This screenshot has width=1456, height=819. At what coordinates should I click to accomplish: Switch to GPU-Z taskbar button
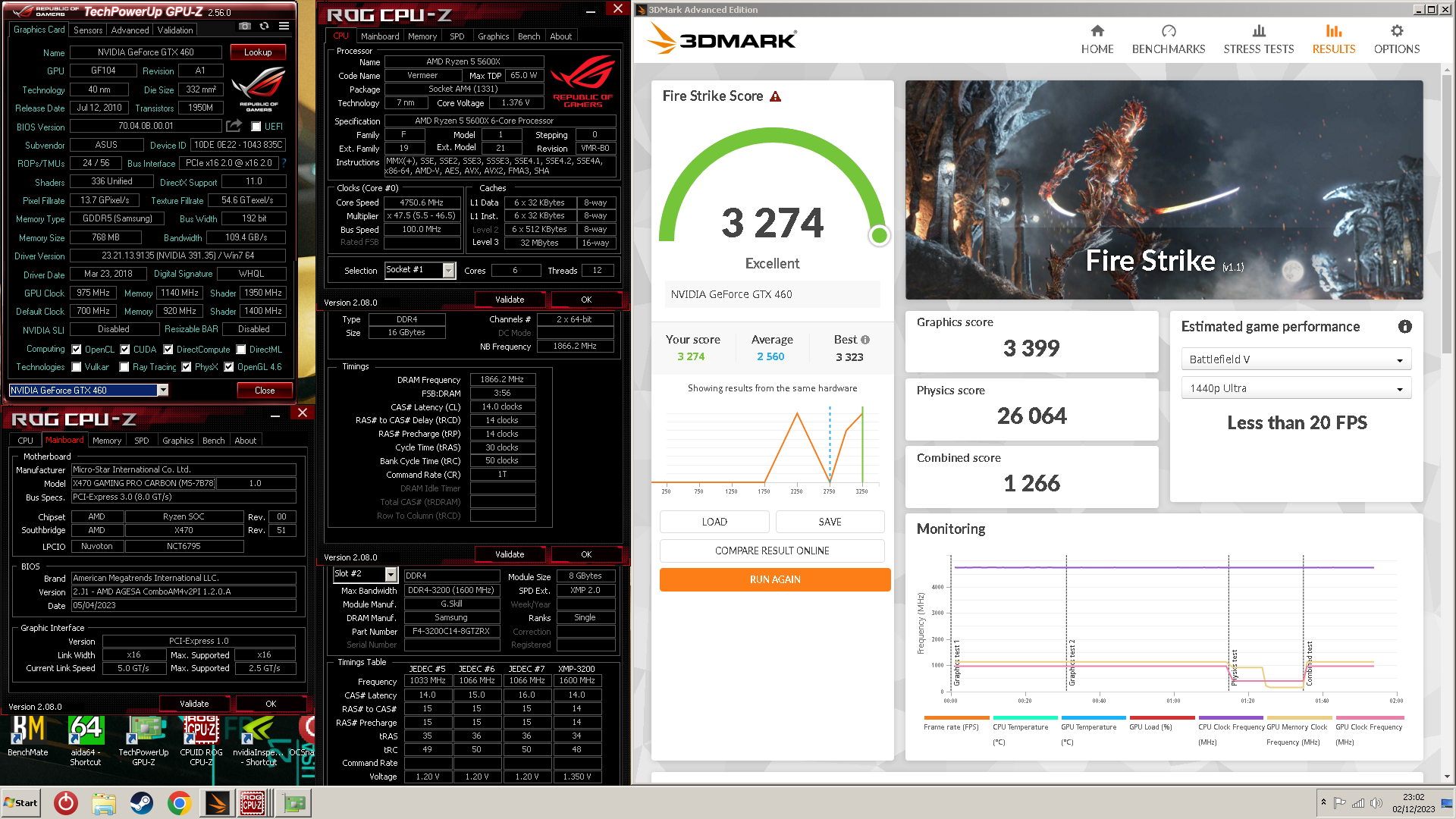pyautogui.click(x=293, y=803)
